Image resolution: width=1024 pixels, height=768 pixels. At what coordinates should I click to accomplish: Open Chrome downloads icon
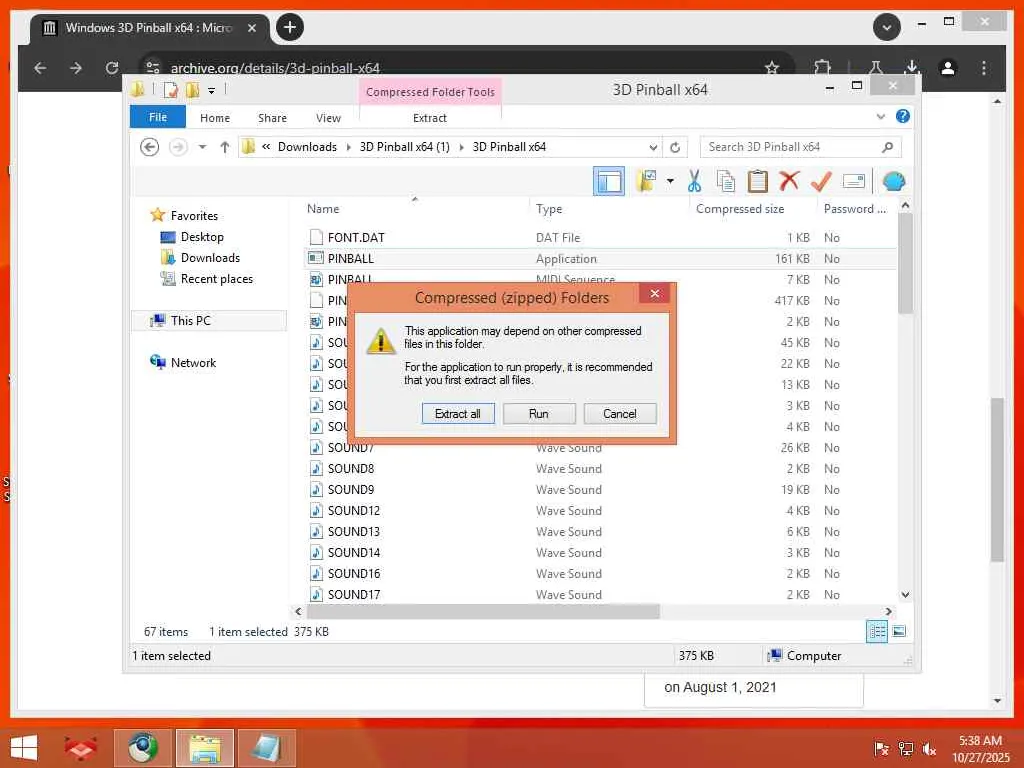tap(912, 68)
